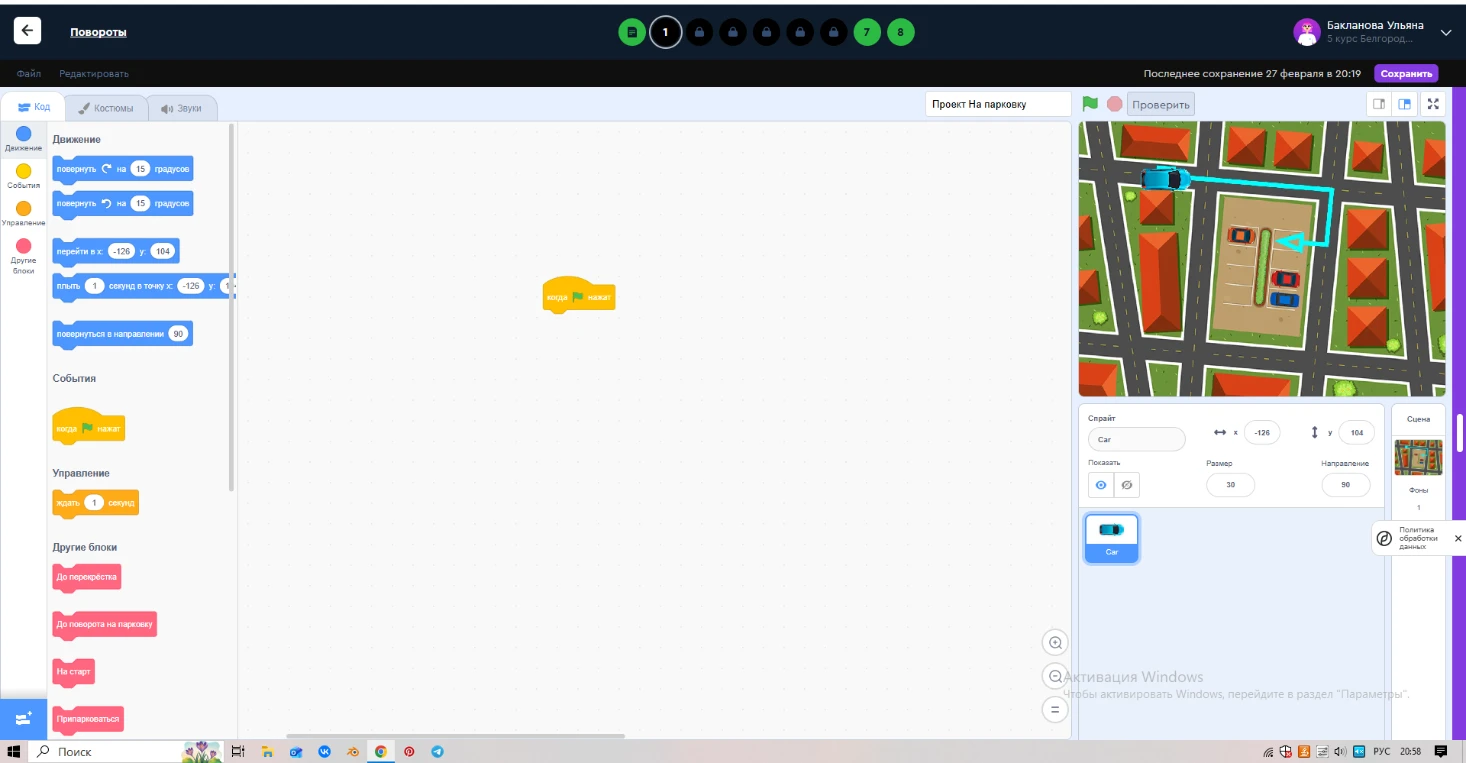The image size is (1466, 763).
Task: Switch to the Код tab
Action: click(x=34, y=107)
